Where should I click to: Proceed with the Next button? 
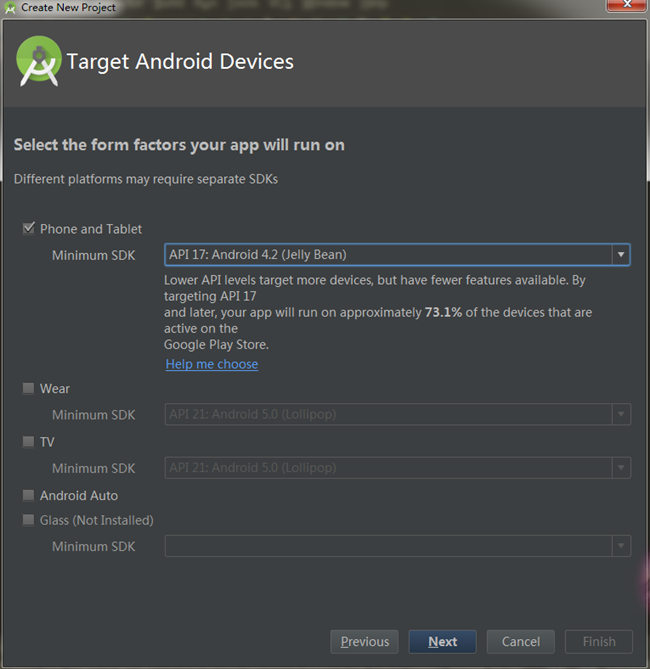coord(443,641)
